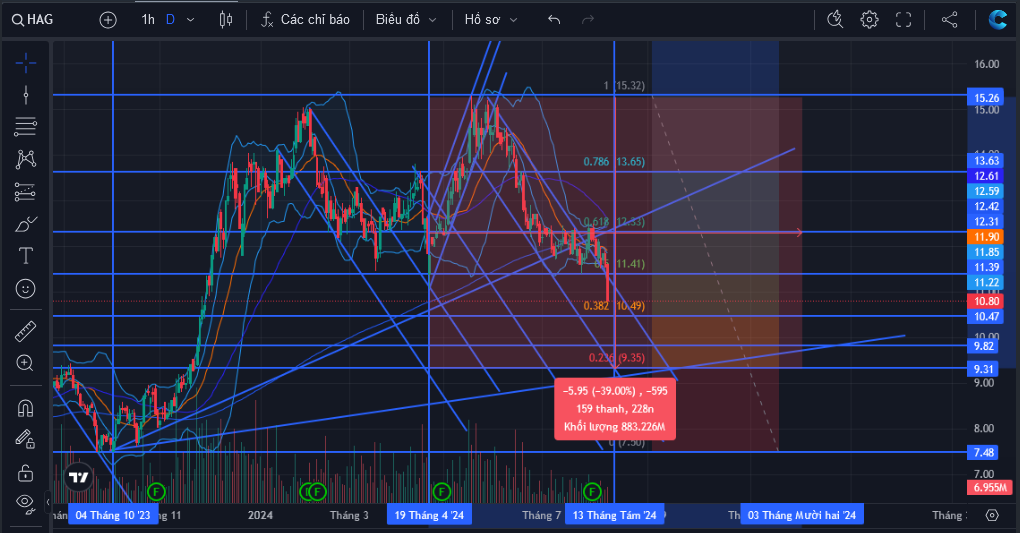The width and height of the screenshot is (1020, 533).
Task: Toggle stay in drawing mode
Action: 25,439
